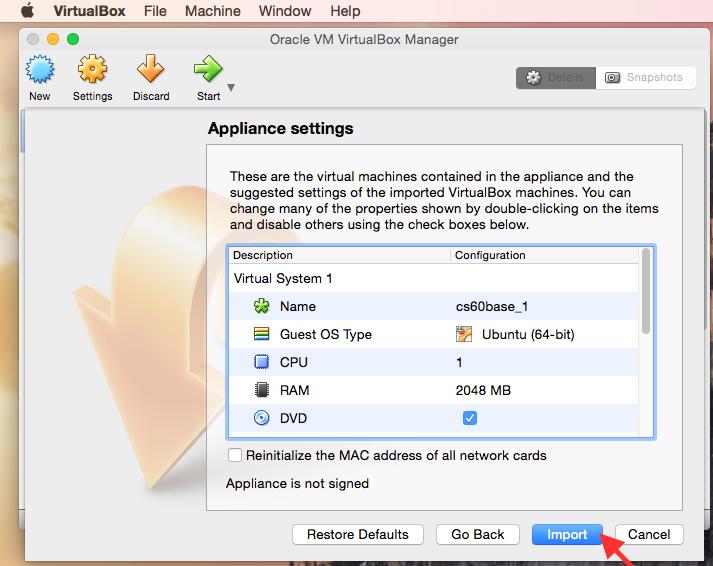
Task: Enable Reinitialize the MAC address checkbox
Action: point(235,455)
